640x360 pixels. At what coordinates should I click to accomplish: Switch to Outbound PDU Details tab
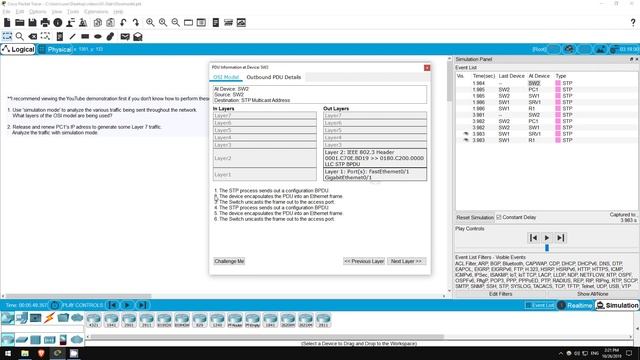(x=273, y=77)
